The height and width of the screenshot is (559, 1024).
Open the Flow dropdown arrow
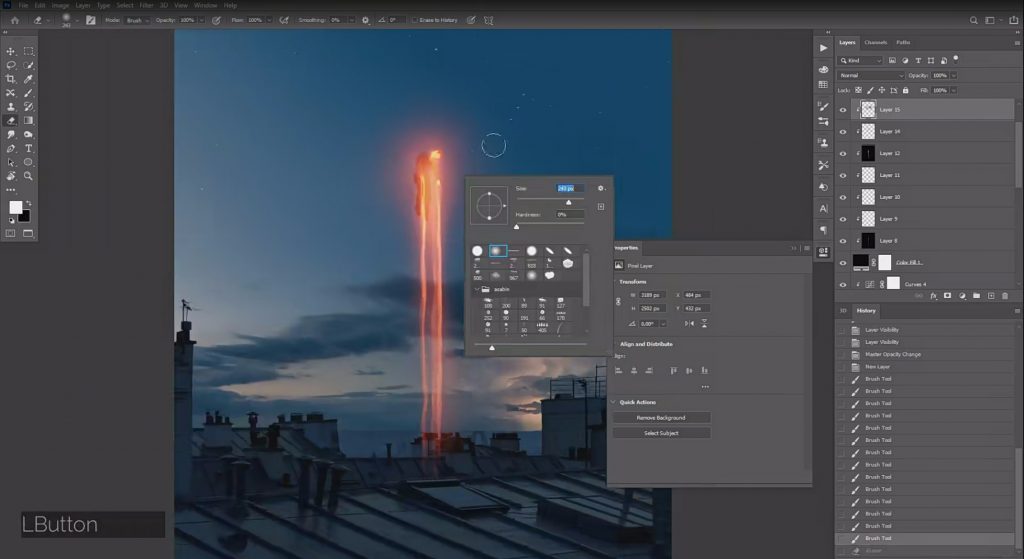tap(269, 20)
